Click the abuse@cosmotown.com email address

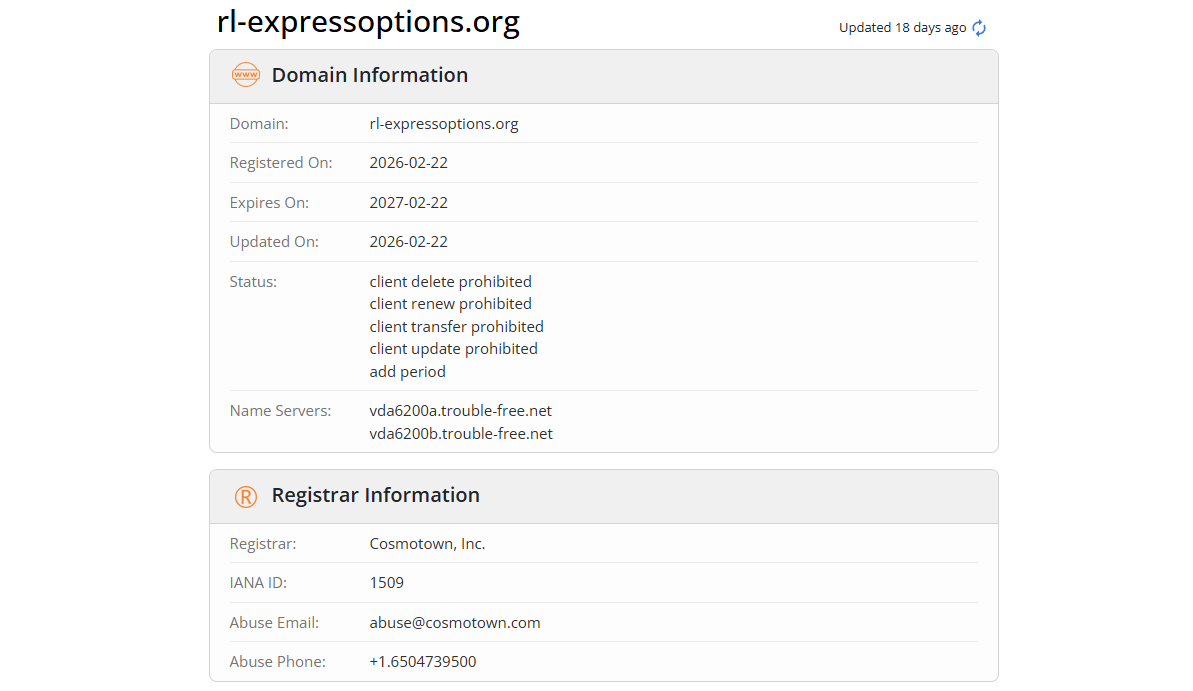(x=455, y=623)
